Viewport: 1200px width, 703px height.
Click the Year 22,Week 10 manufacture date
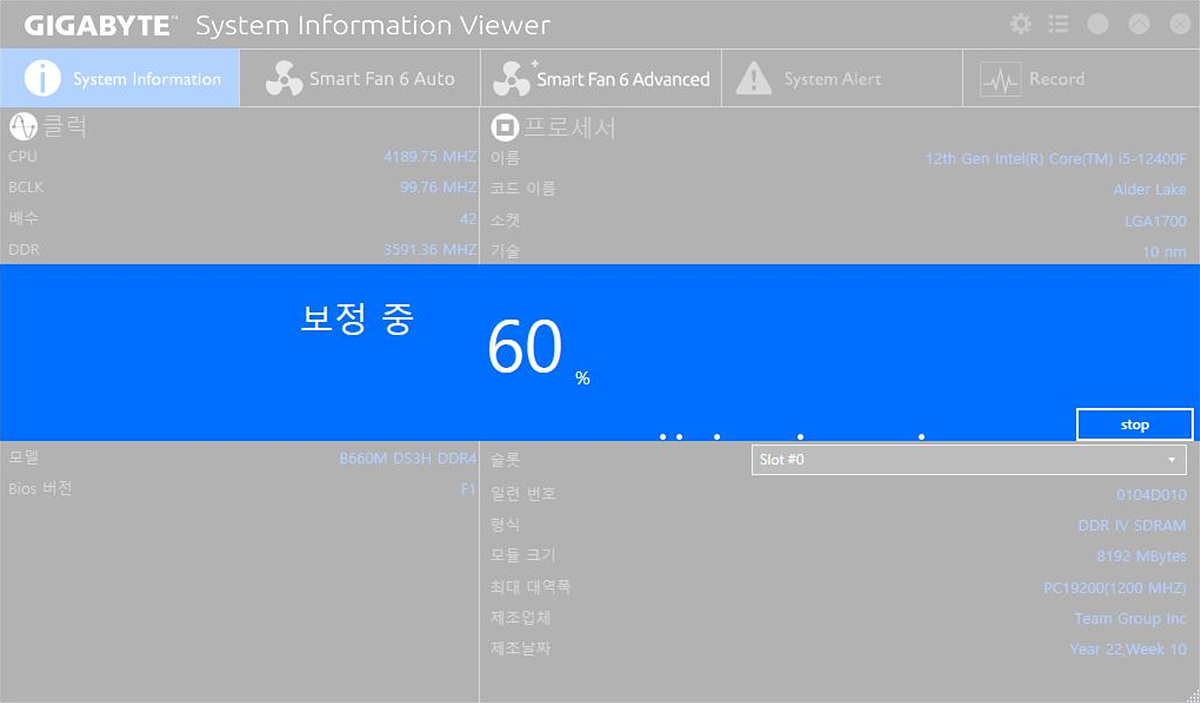1128,649
